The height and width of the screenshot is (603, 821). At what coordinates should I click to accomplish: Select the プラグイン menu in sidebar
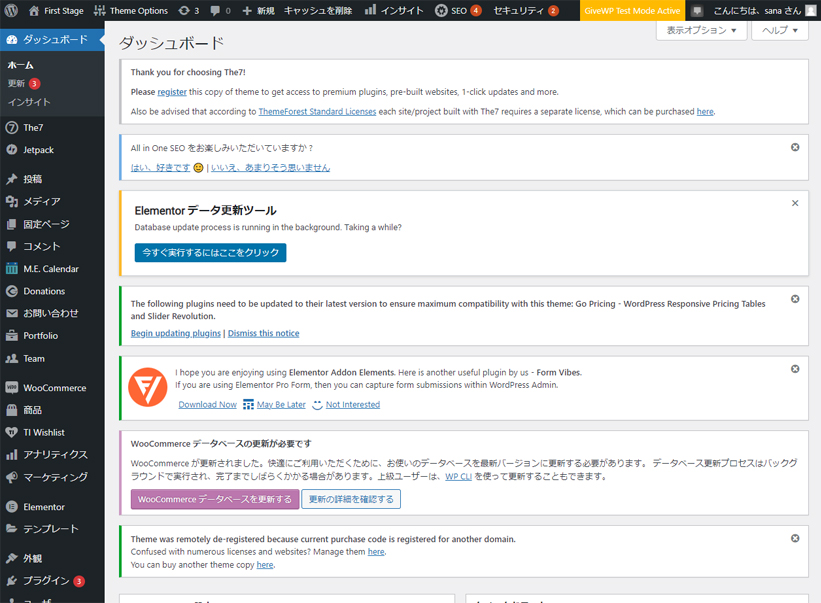46,581
